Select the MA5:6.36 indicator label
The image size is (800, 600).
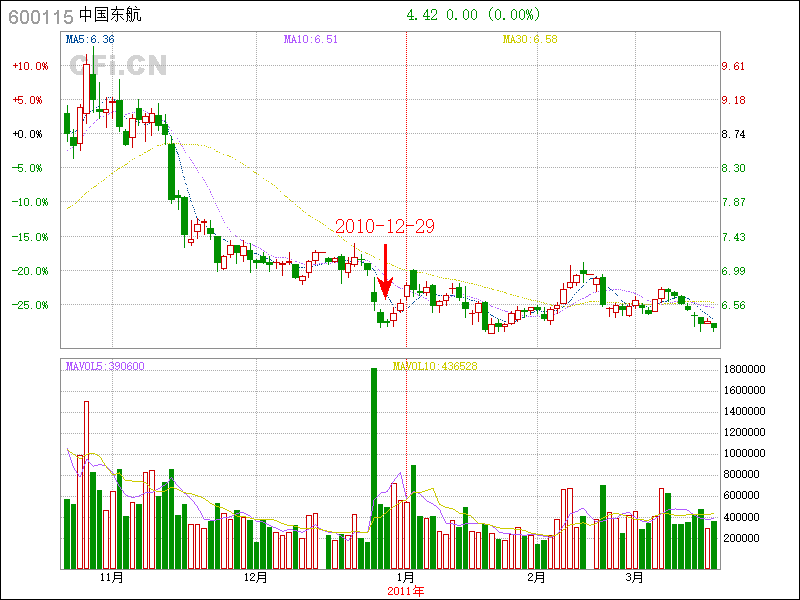pyautogui.click(x=90, y=39)
